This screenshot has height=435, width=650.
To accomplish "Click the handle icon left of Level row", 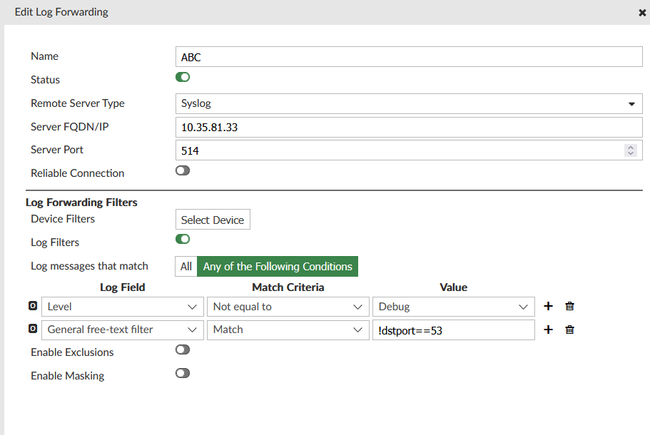I will pyautogui.click(x=32, y=306).
